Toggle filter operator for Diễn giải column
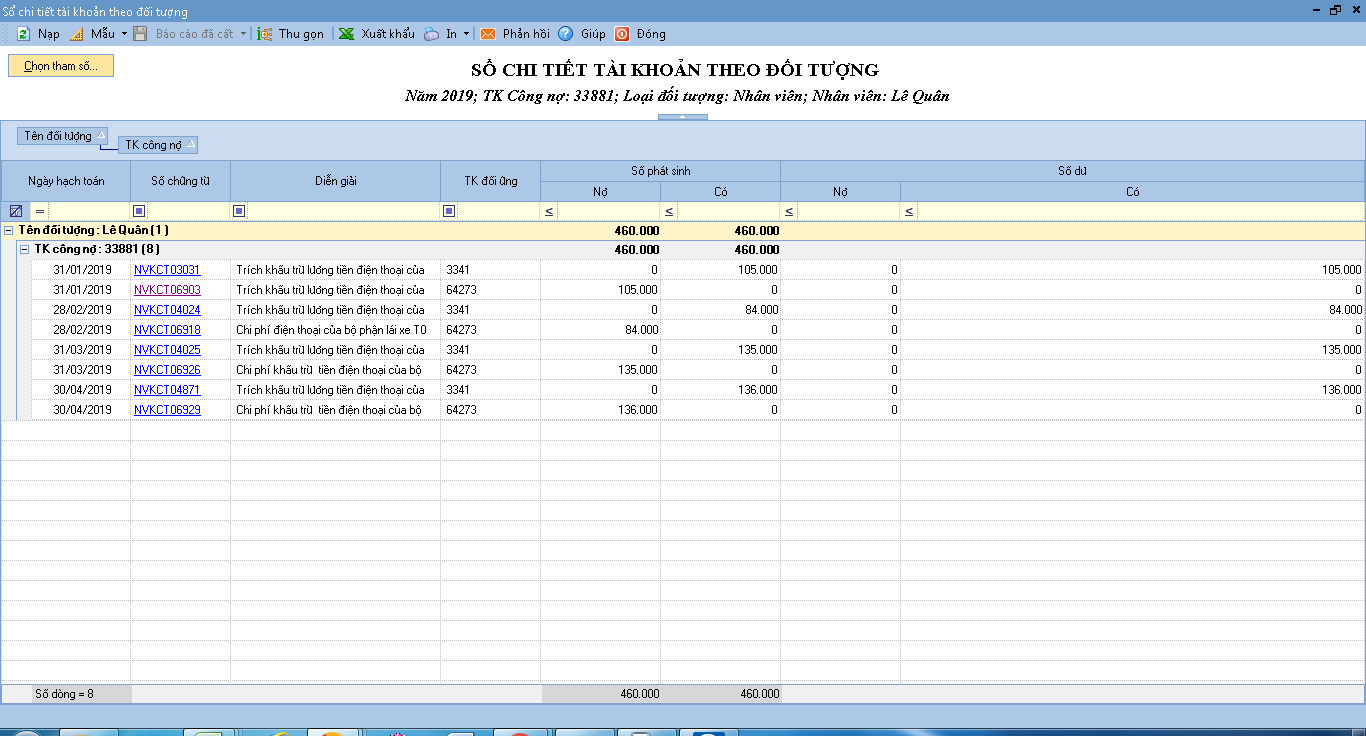Screen dimensions: 1366x736 [x=239, y=211]
